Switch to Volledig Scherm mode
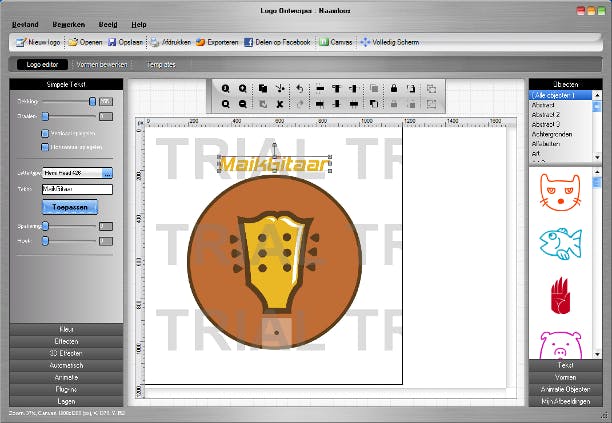 point(390,42)
